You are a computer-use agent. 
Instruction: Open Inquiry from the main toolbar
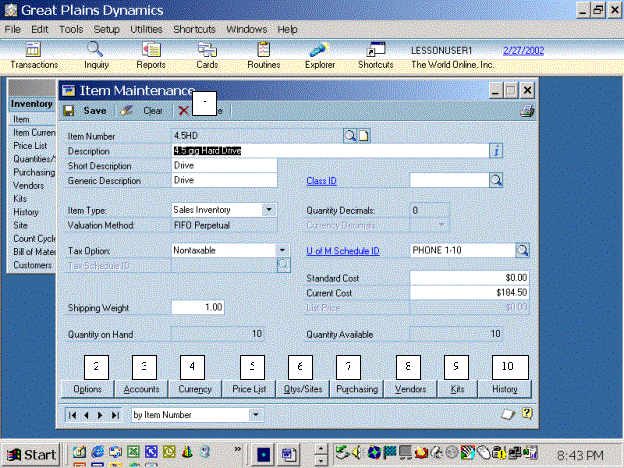96,55
